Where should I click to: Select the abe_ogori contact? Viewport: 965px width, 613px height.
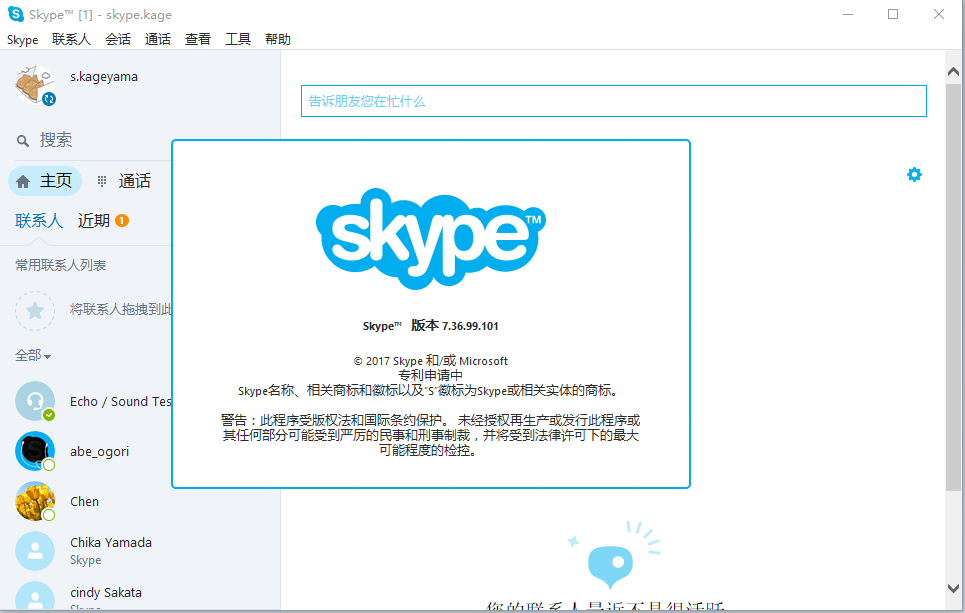tap(86, 451)
